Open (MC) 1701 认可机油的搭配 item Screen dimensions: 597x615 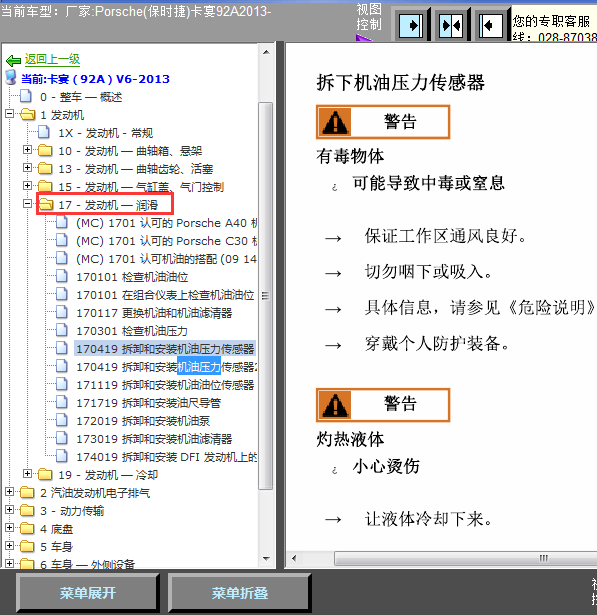[167, 259]
